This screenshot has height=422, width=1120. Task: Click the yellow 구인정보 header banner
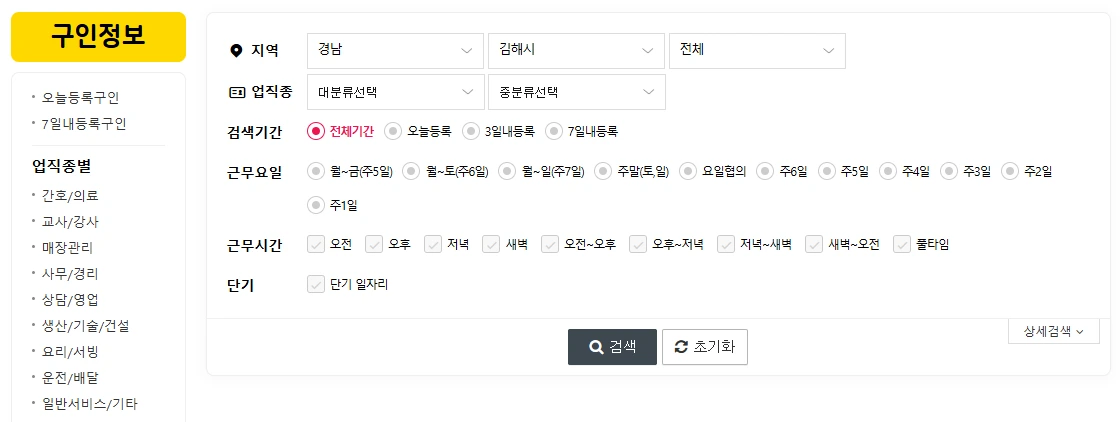99,37
